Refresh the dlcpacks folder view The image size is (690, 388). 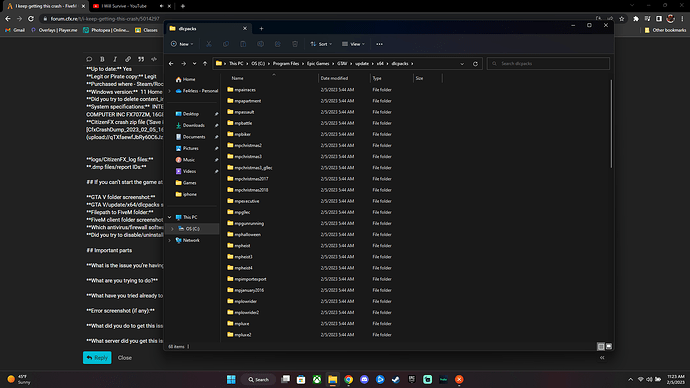point(475,64)
